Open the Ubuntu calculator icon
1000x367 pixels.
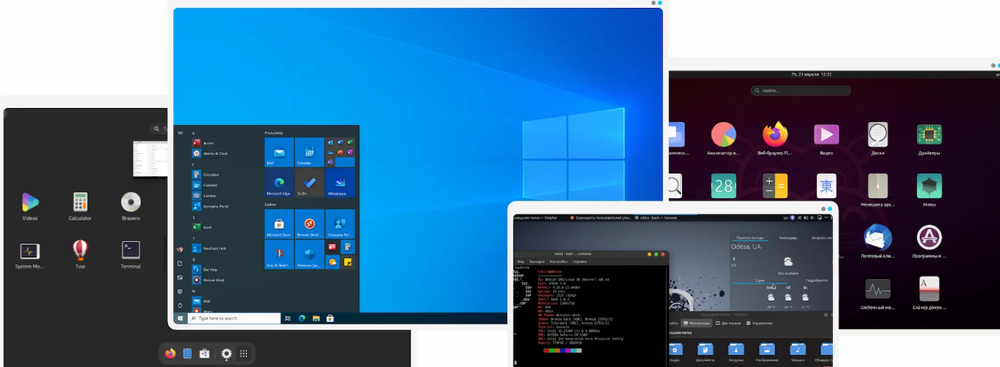click(775, 186)
